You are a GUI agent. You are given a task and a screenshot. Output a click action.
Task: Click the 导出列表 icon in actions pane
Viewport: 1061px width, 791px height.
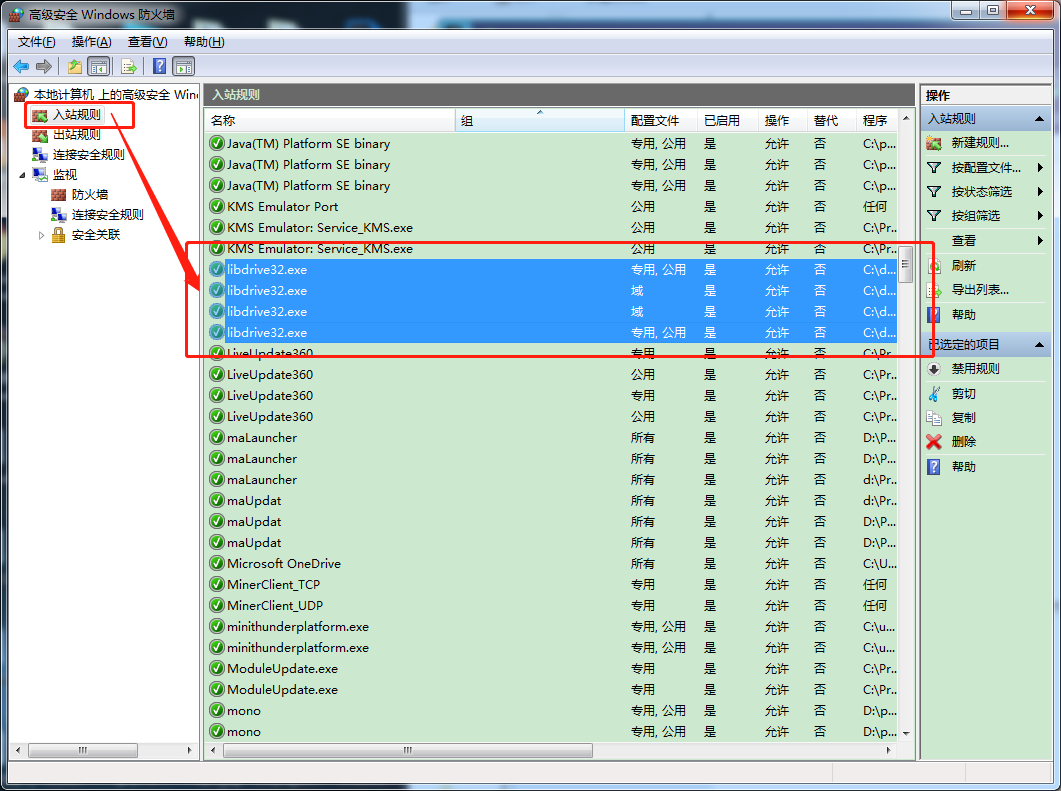934,290
